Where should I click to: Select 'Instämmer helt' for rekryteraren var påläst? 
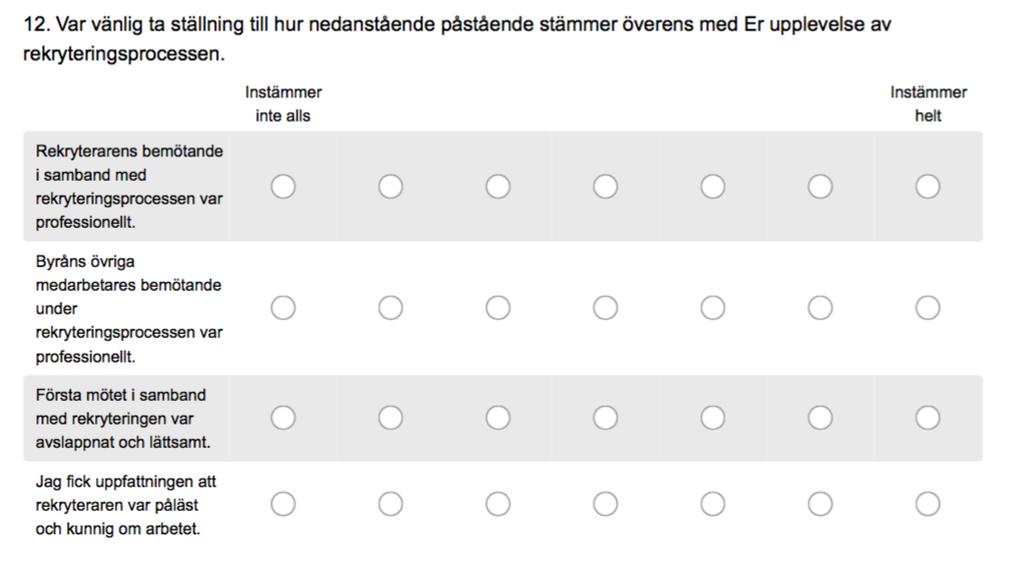pos(927,504)
